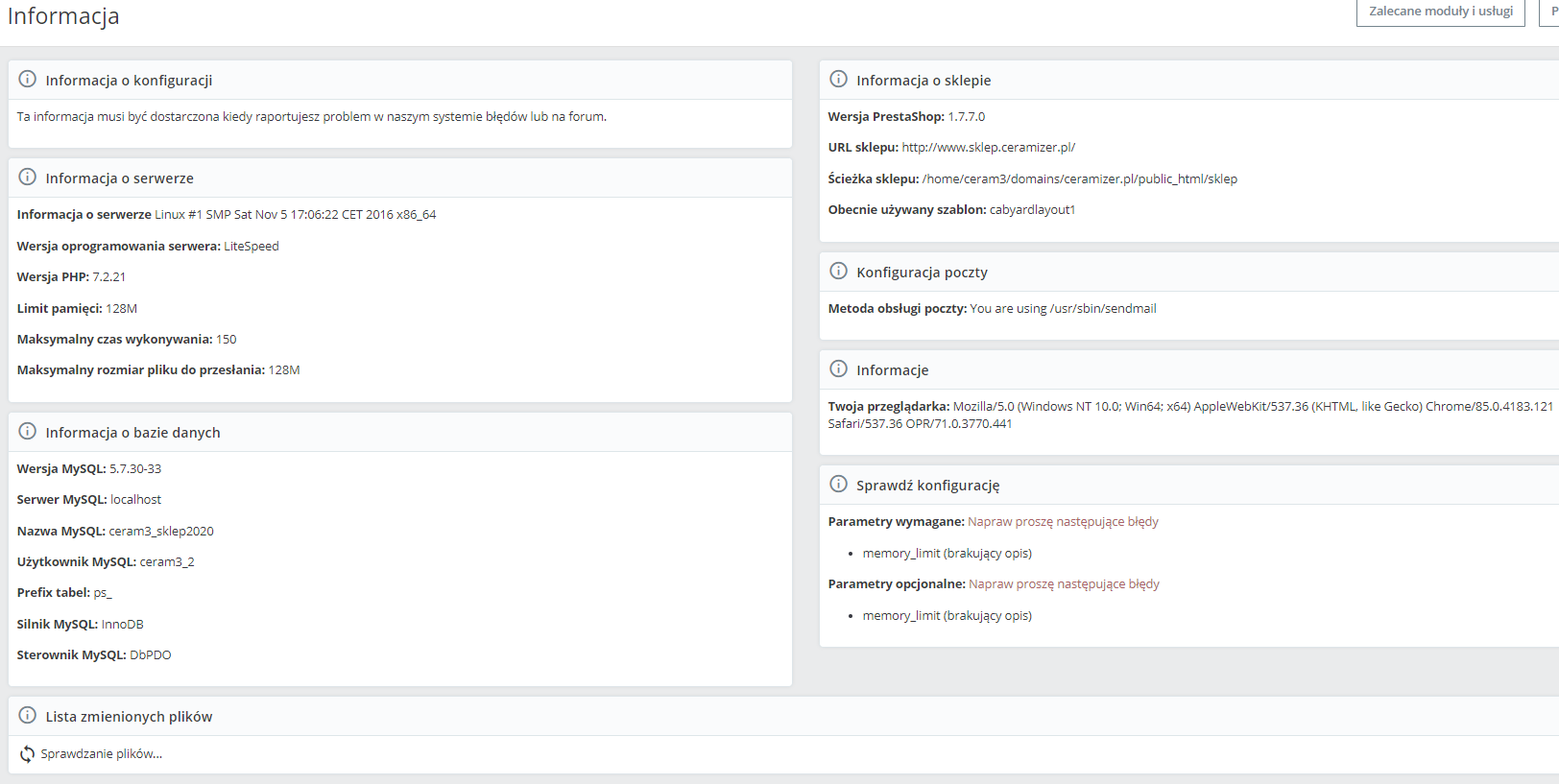Click info icon beside Informacja o sklepie
The image size is (1559, 784).
(839, 80)
